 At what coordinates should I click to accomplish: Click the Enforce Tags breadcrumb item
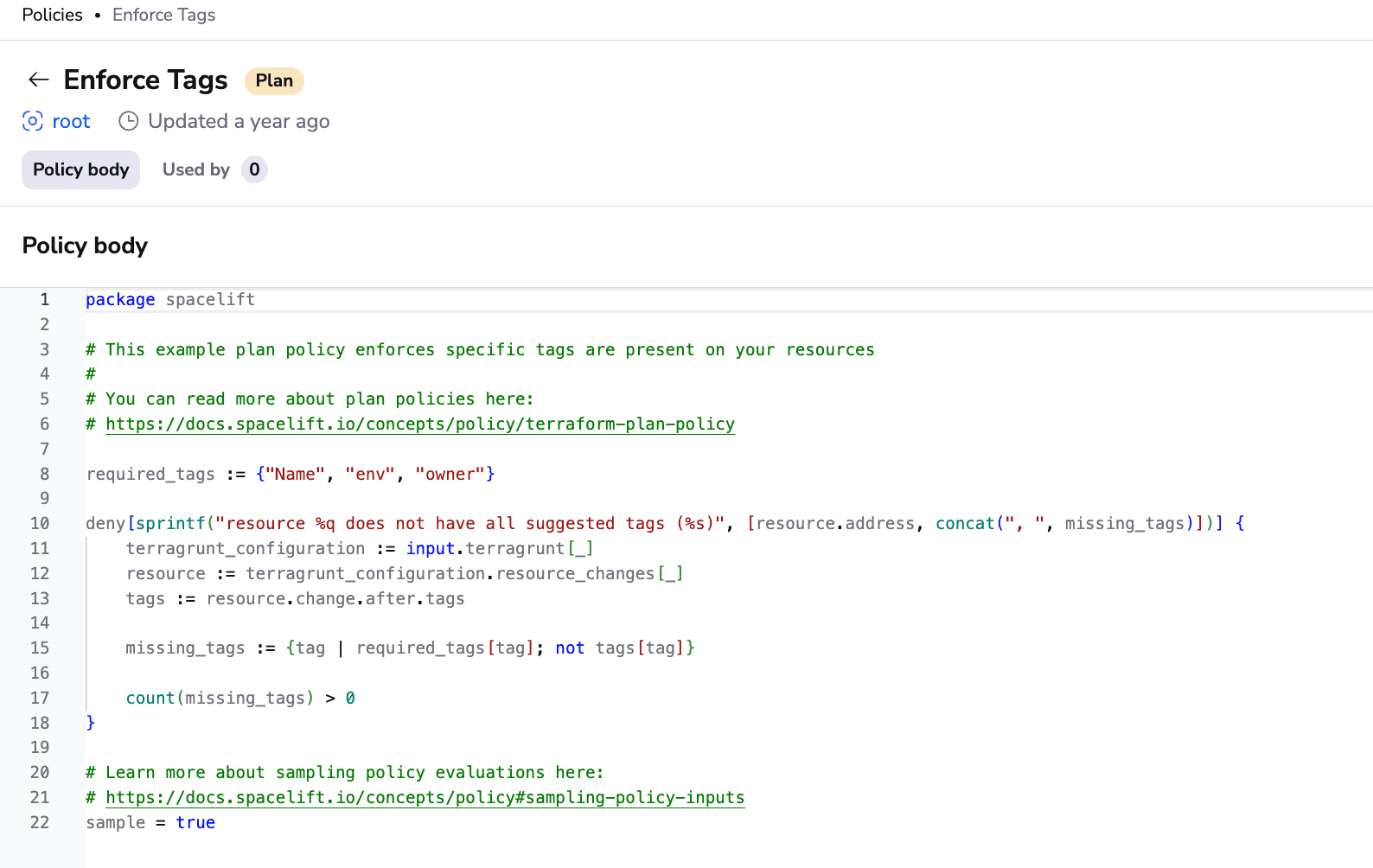163,15
